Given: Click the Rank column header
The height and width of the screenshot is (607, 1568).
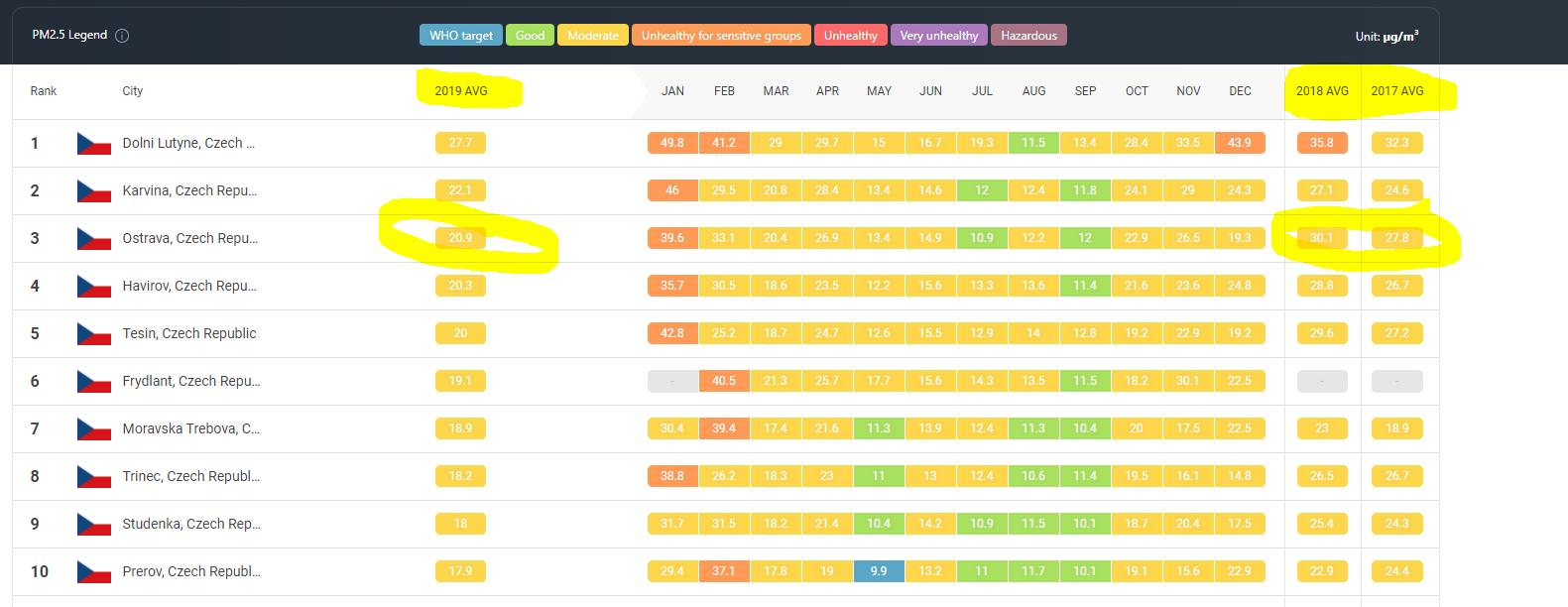Looking at the screenshot, I should click(44, 91).
